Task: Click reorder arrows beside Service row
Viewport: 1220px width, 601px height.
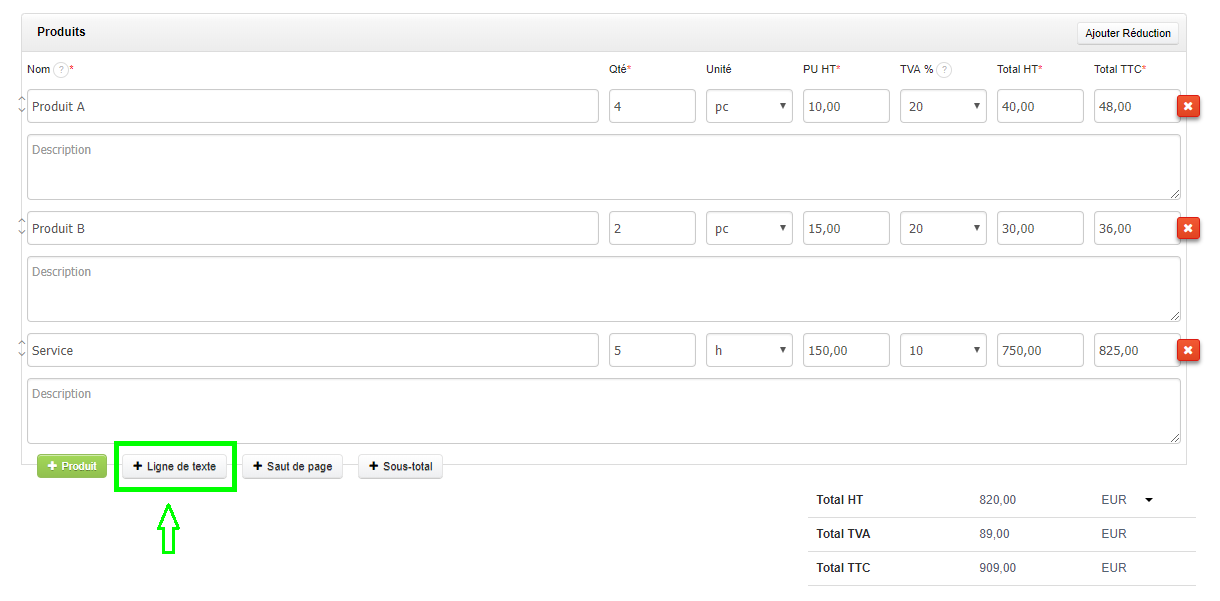Action: click(22, 349)
